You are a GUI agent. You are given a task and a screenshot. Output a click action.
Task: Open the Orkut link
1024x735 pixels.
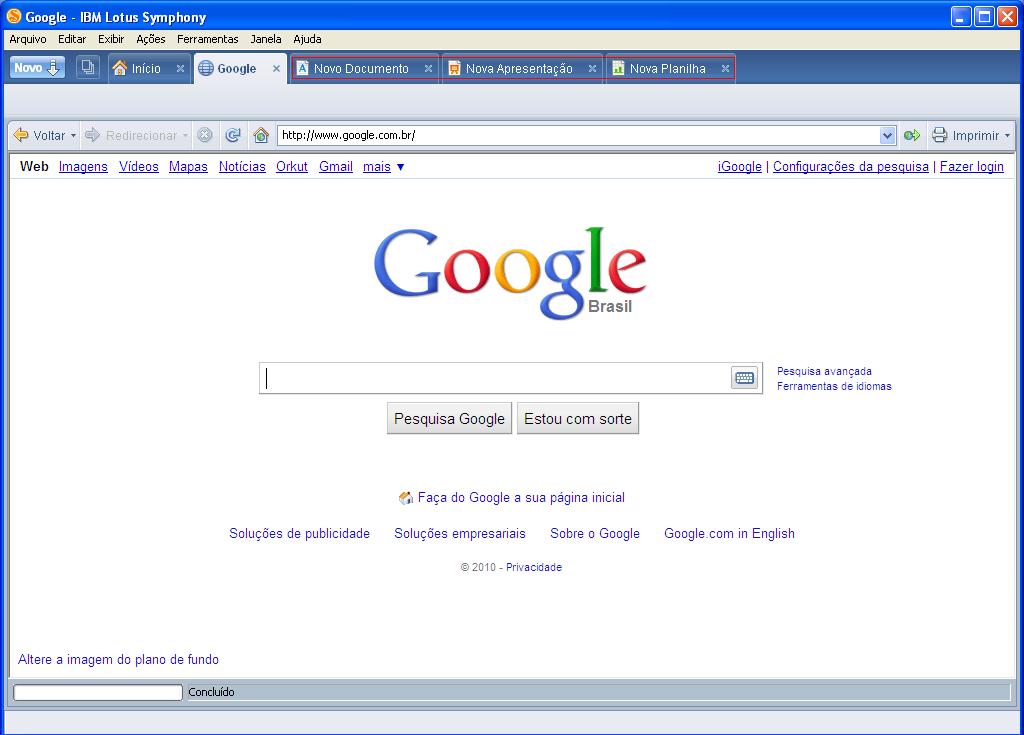(292, 167)
